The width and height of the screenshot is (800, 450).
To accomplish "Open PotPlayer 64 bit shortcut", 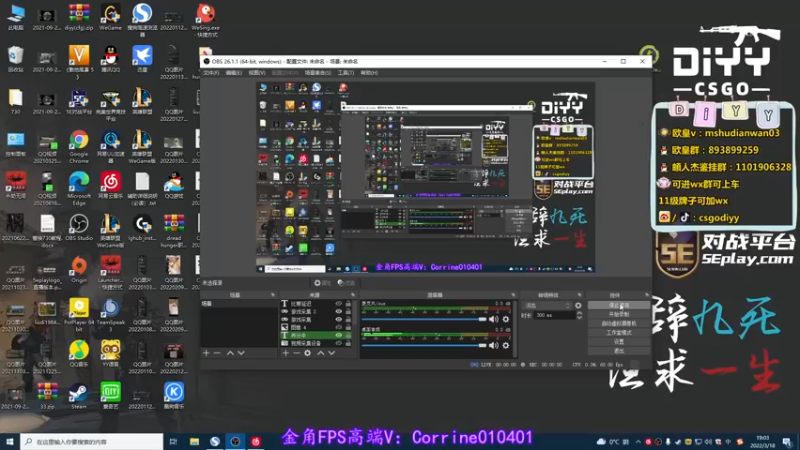I will pos(79,314).
